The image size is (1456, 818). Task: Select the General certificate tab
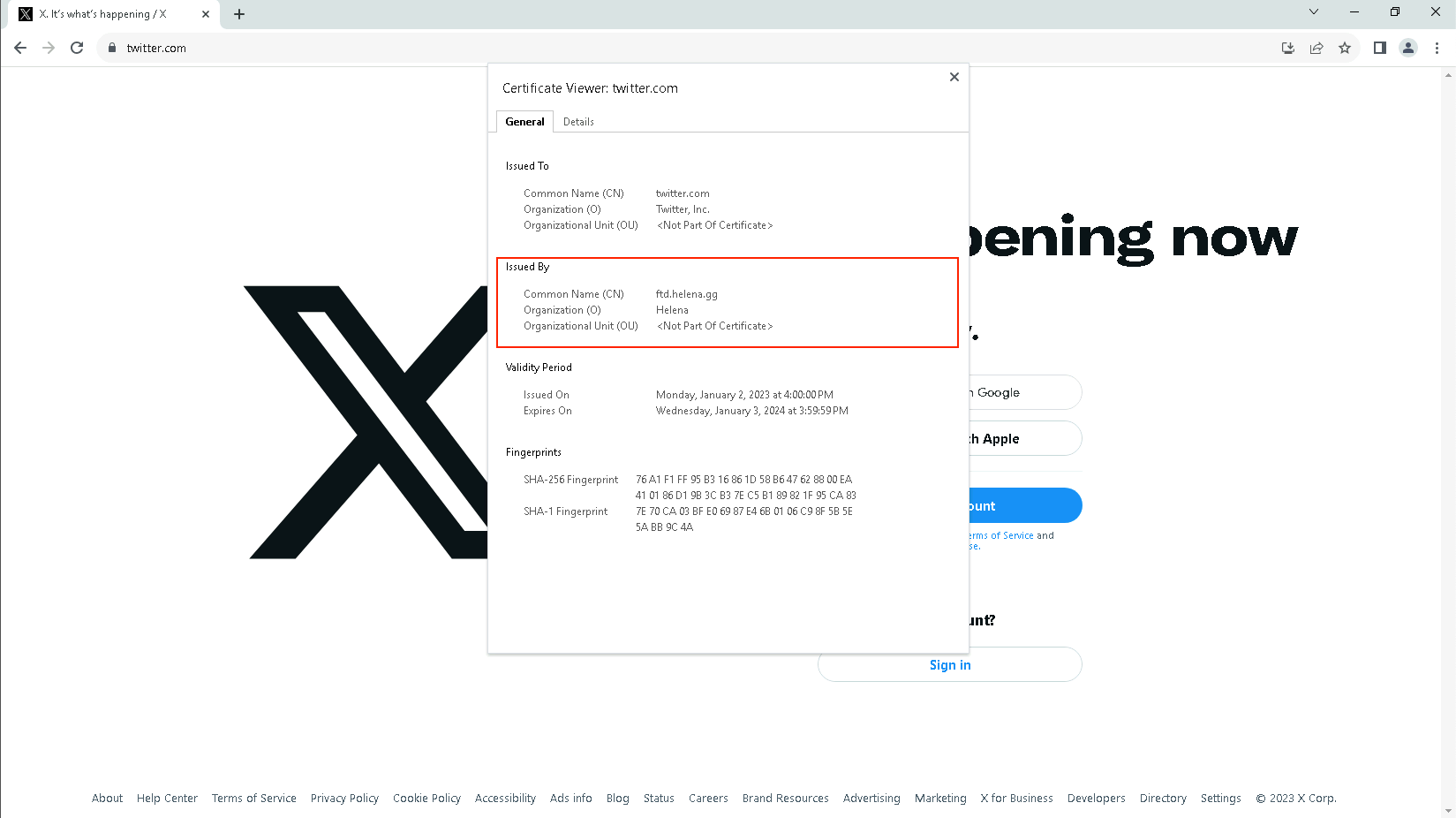click(x=524, y=122)
